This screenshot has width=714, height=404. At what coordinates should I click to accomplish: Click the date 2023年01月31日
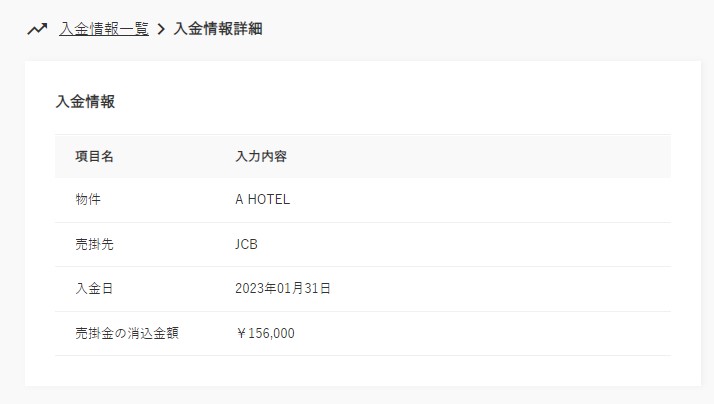(x=283, y=289)
